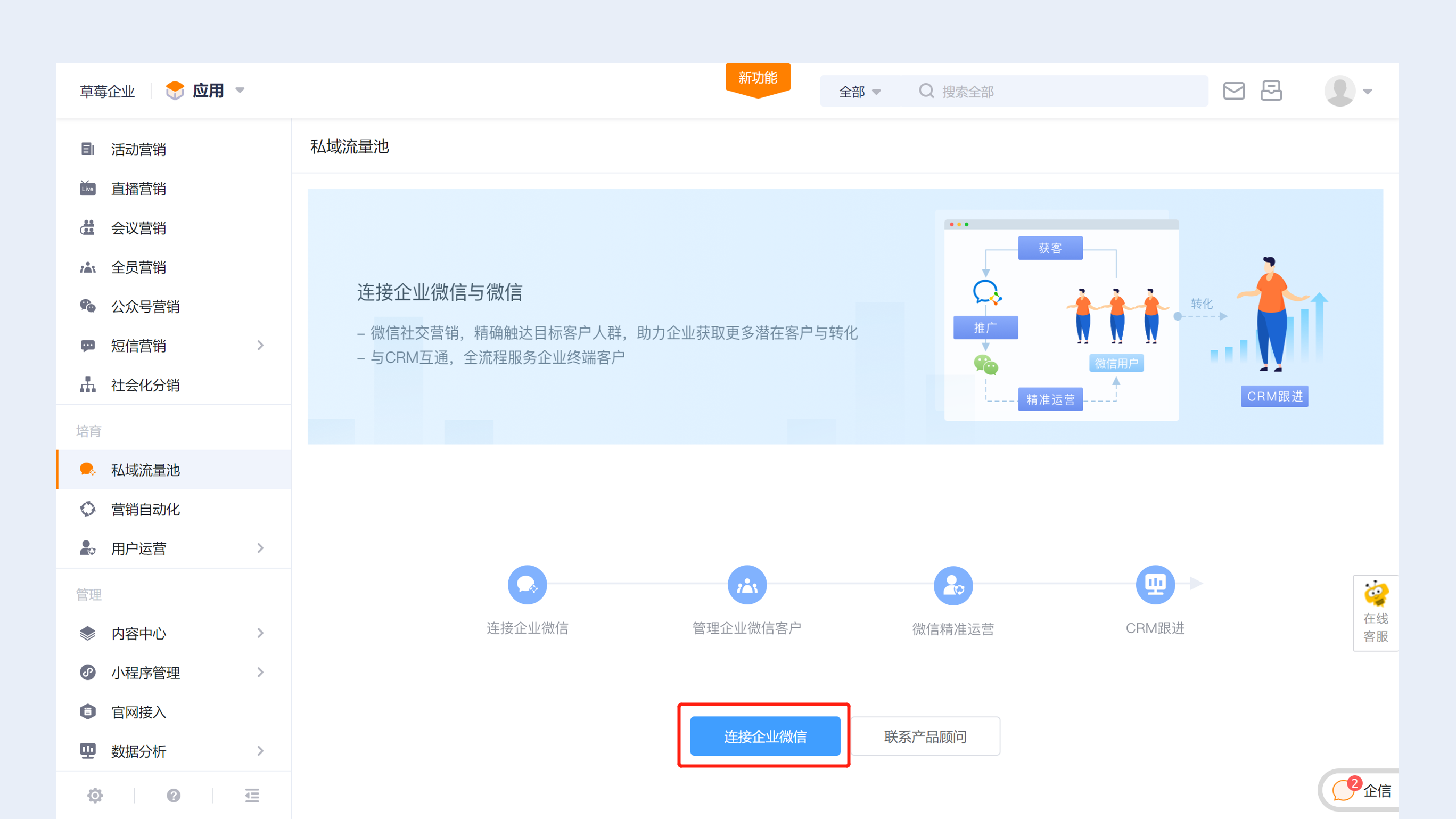Click the chat bubble icon beside 短信营销
The width and height of the screenshot is (1456, 819).
(88, 346)
